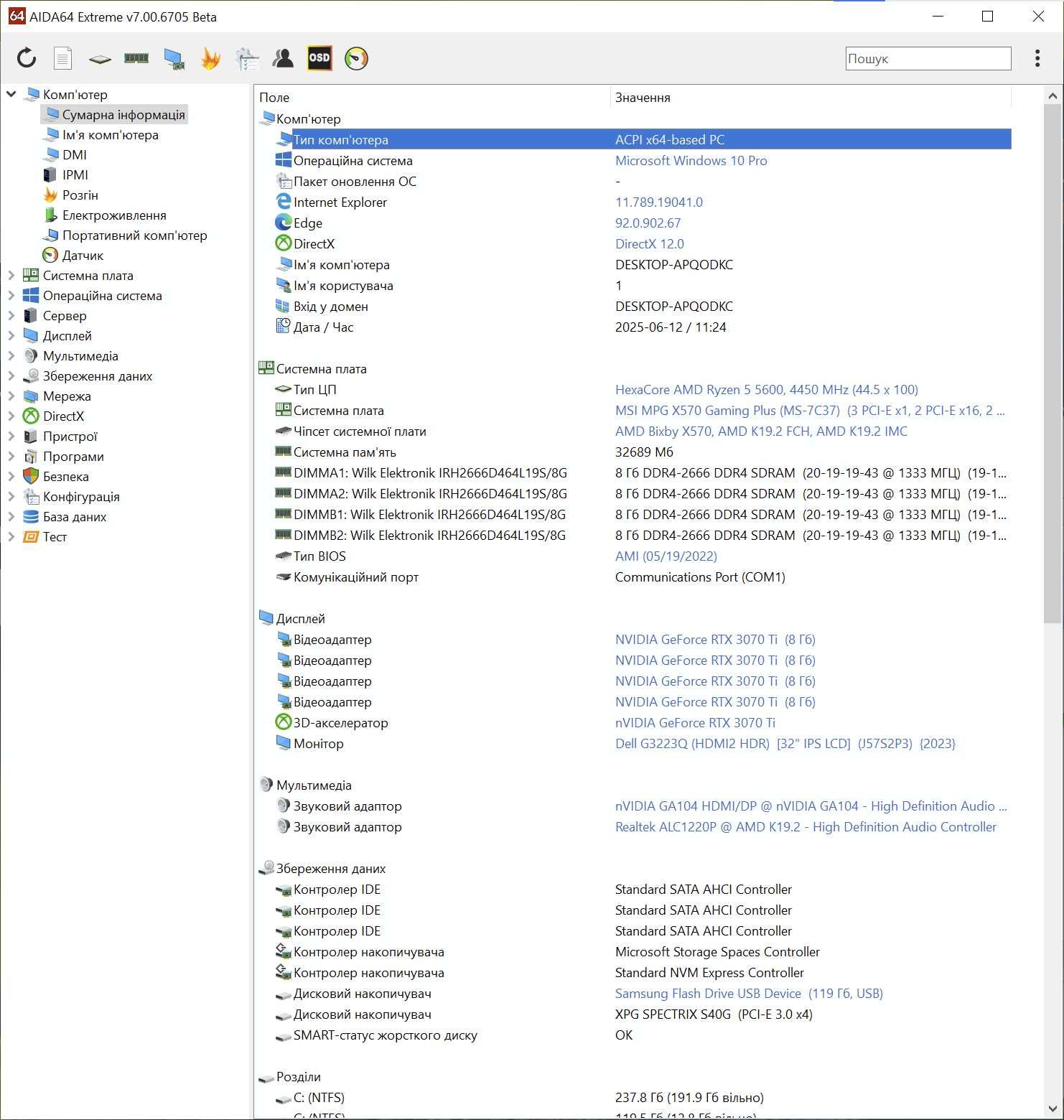1064x1120 pixels.
Task: Open the Edge version 92.0.902.67 link
Action: coord(648,223)
